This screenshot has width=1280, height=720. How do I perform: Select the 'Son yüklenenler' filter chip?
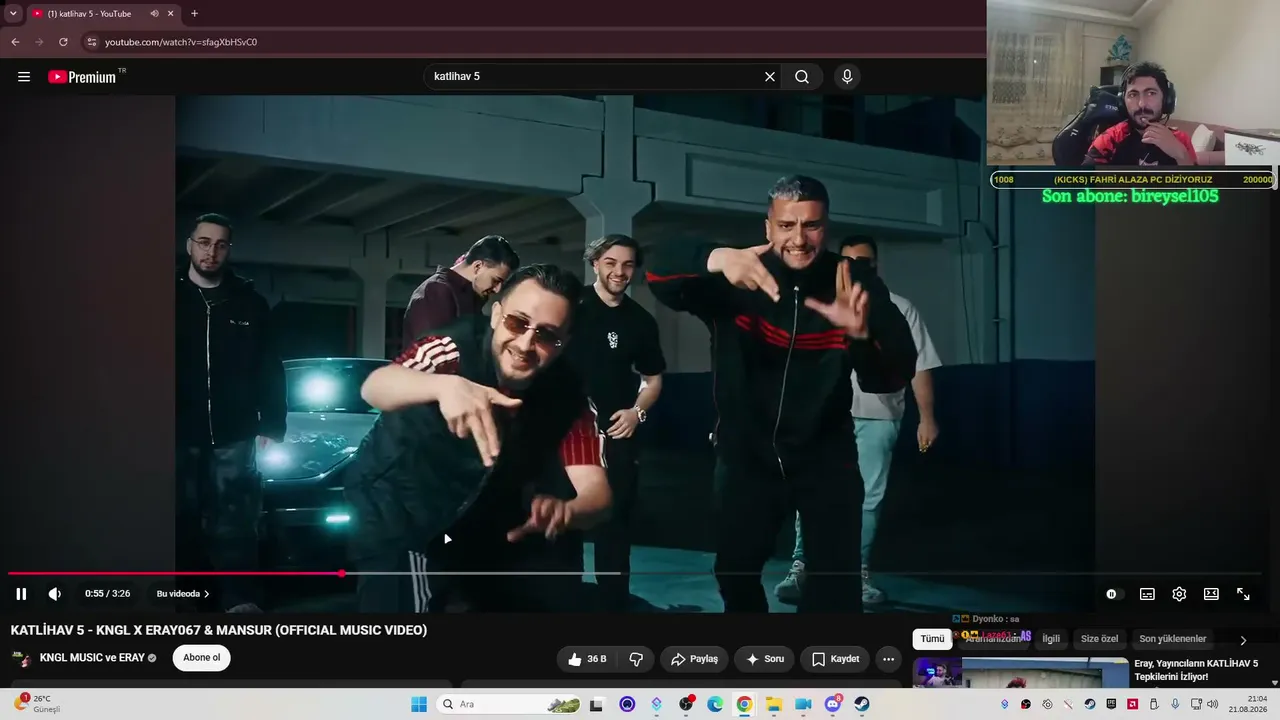click(1173, 639)
